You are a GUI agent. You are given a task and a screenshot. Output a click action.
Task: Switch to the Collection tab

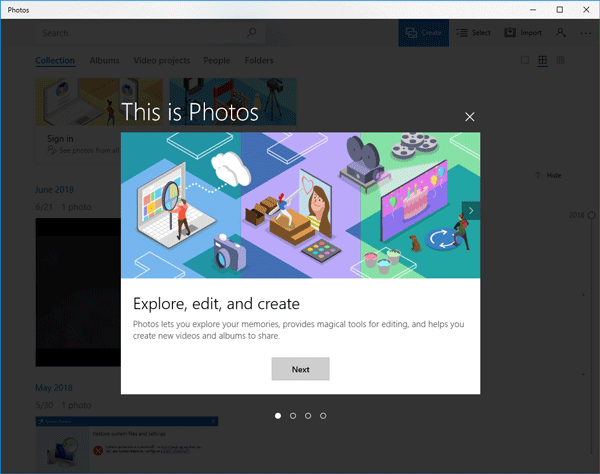pos(55,60)
